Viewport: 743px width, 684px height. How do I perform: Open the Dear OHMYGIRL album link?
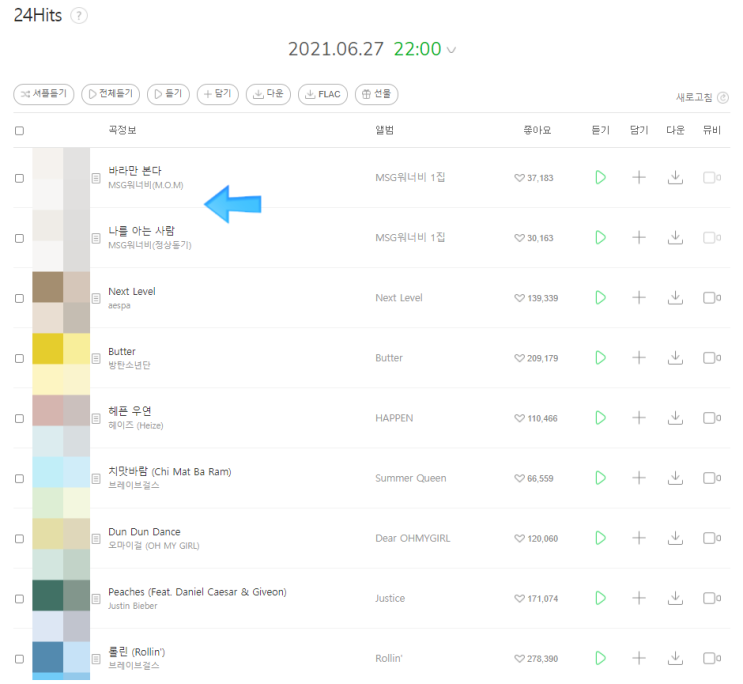coord(413,538)
